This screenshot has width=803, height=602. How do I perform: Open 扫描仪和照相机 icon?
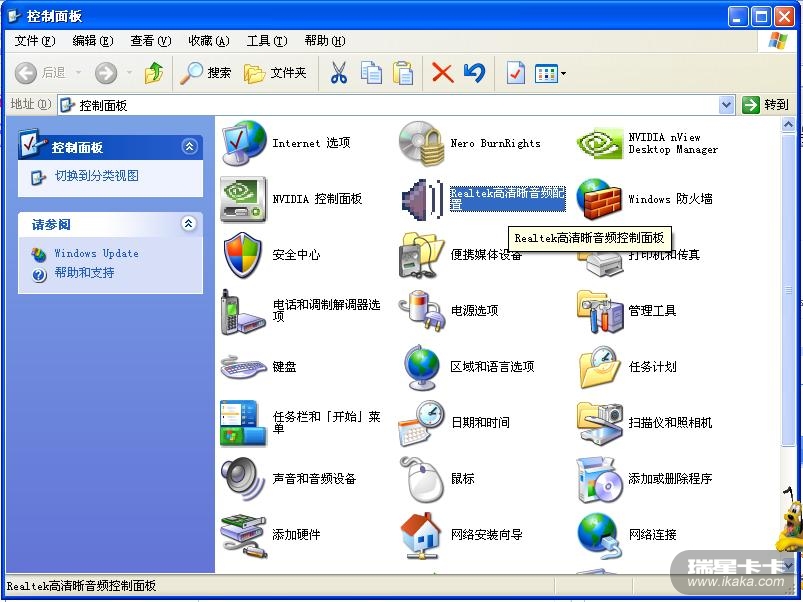599,423
